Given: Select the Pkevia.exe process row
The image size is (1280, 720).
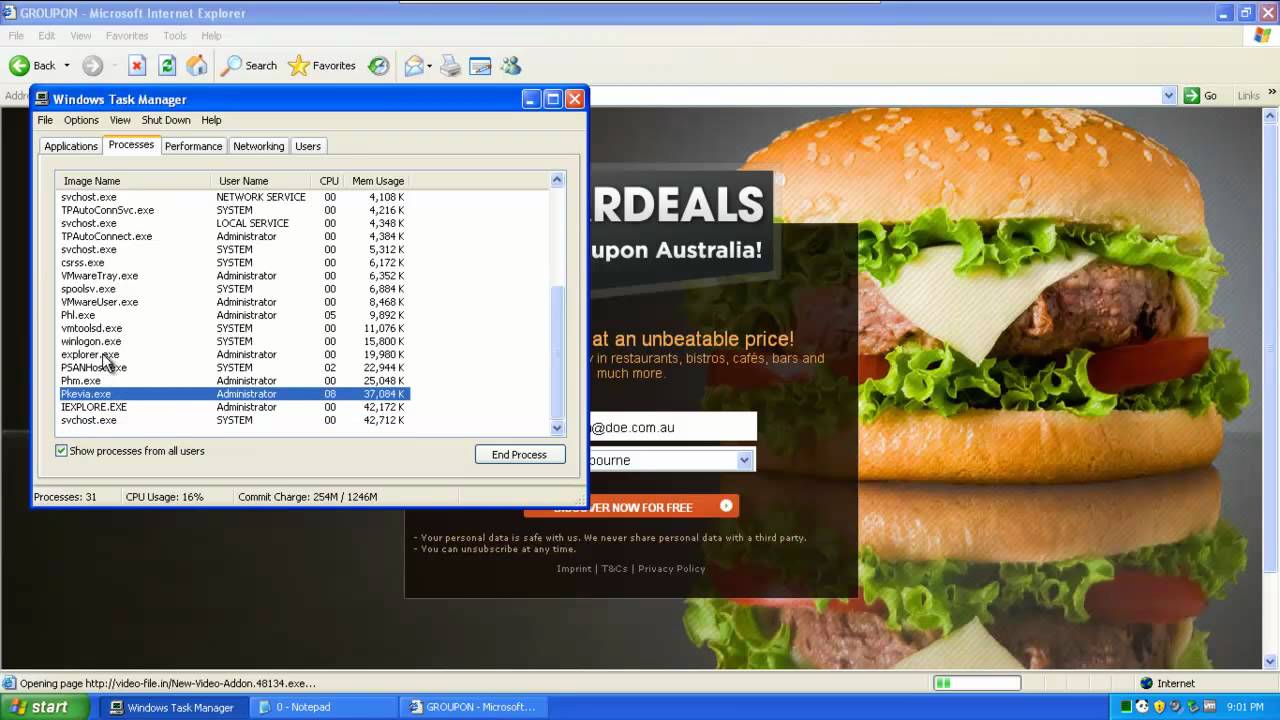Looking at the screenshot, I should pyautogui.click(x=234, y=394).
